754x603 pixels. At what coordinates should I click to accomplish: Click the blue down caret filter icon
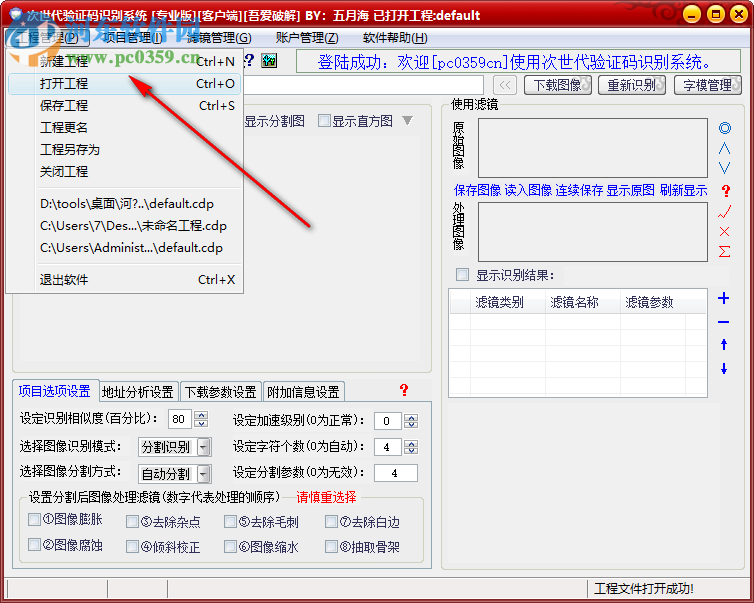pyautogui.click(x=725, y=168)
